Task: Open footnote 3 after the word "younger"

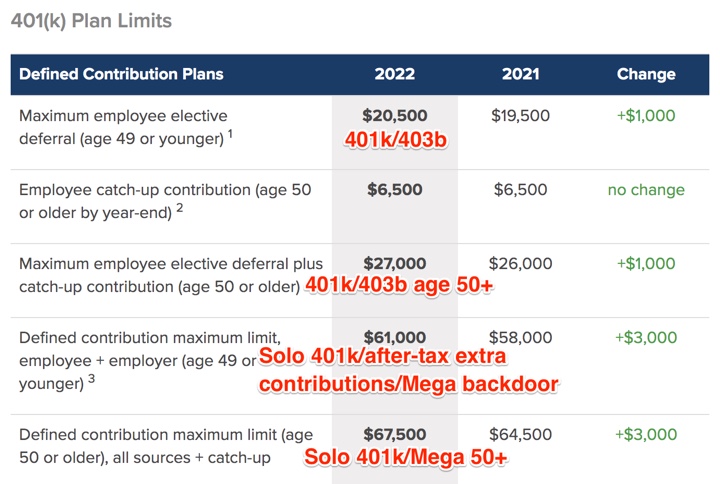Action: (90, 378)
